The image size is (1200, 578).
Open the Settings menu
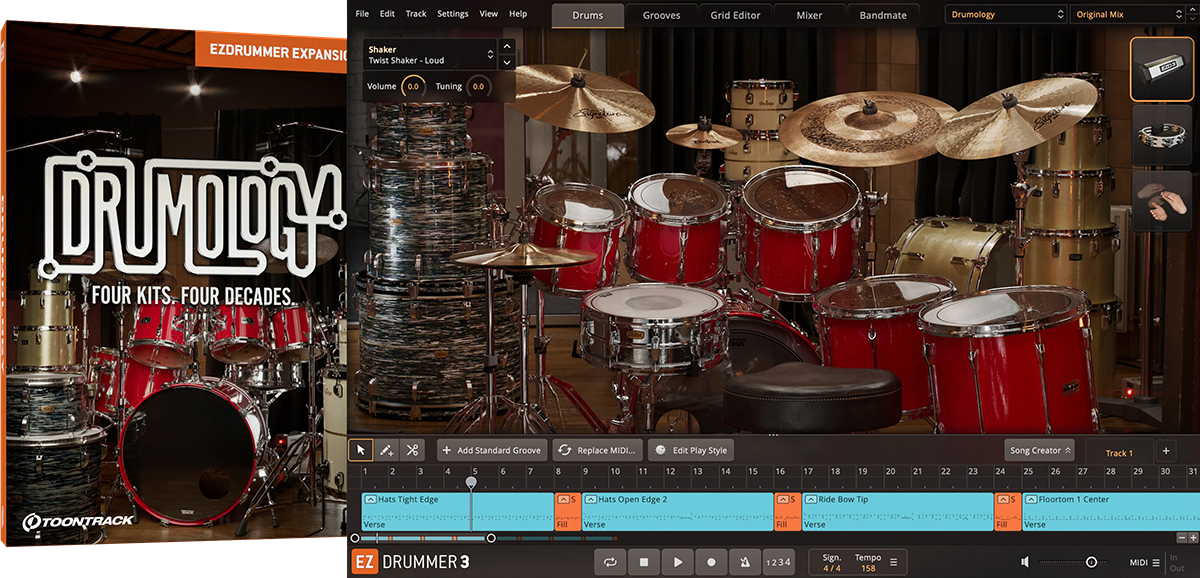tap(453, 14)
